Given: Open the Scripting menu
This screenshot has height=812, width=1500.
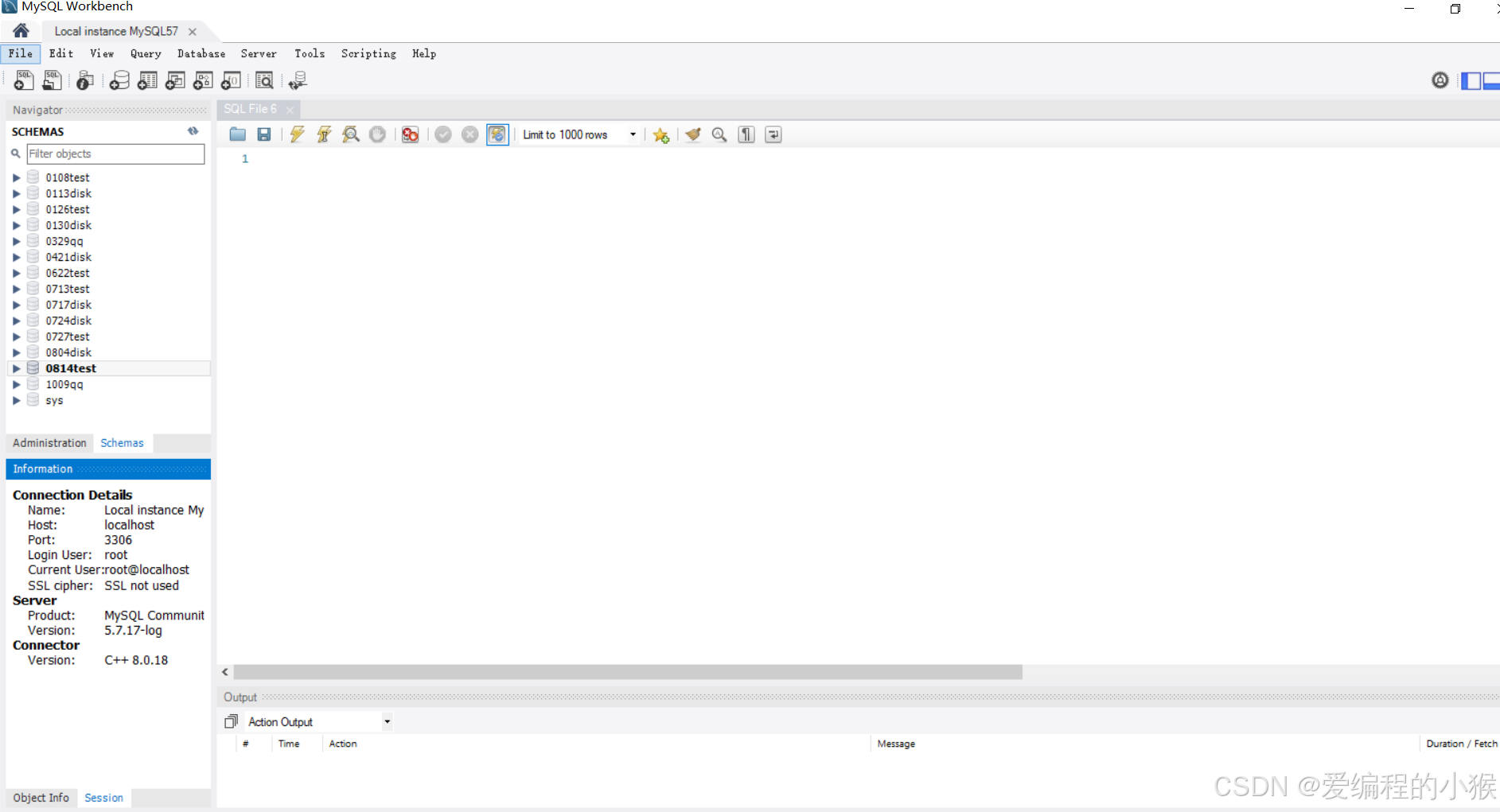Looking at the screenshot, I should [368, 53].
